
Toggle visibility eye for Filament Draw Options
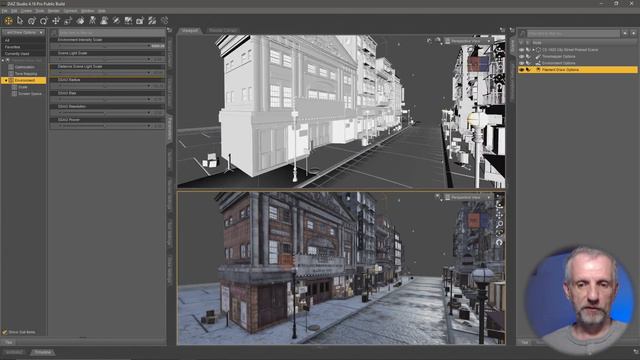[x=521, y=70]
